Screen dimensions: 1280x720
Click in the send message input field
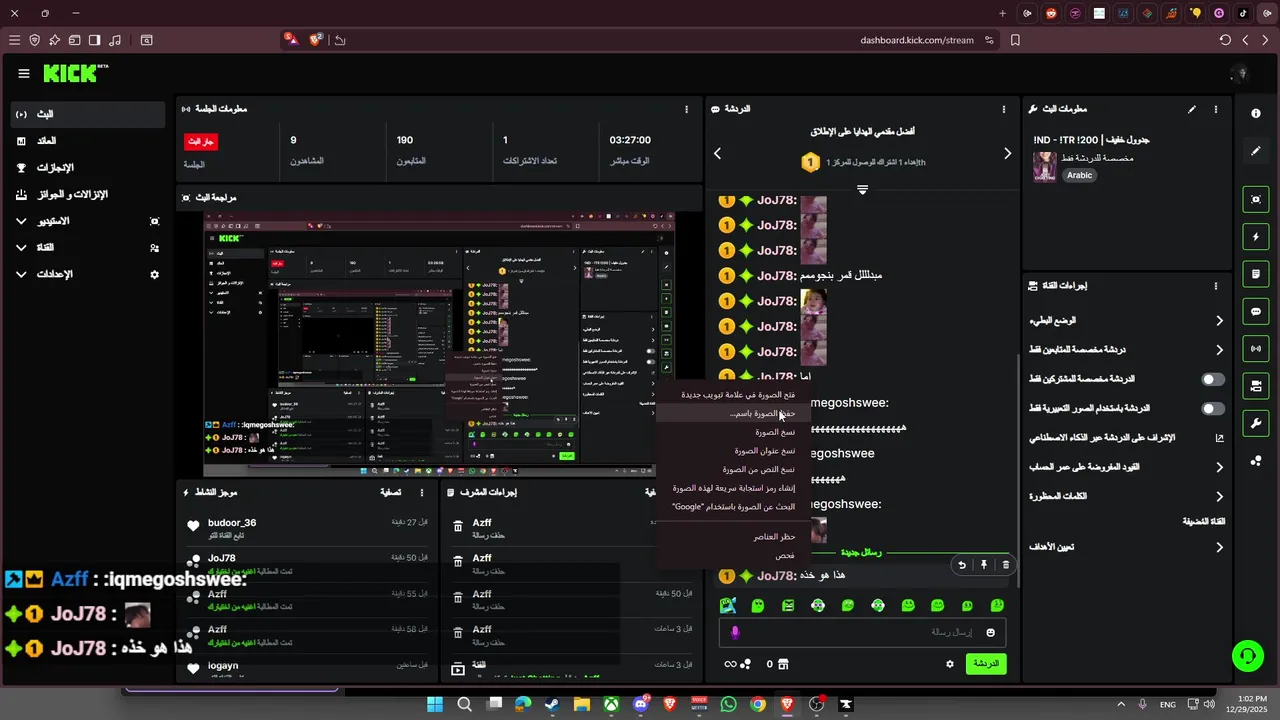click(x=862, y=632)
